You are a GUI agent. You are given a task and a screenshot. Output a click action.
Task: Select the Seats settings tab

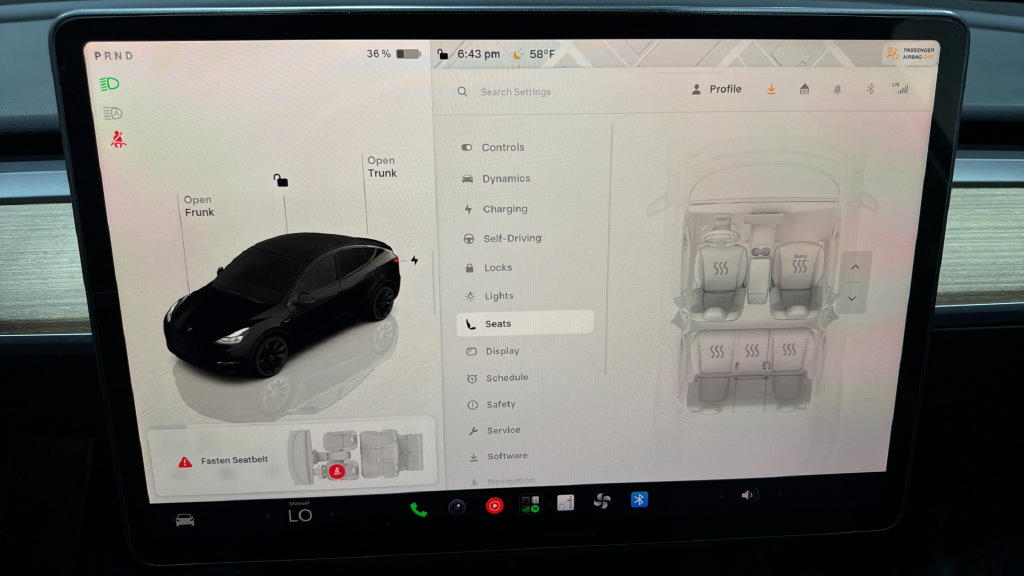click(525, 323)
